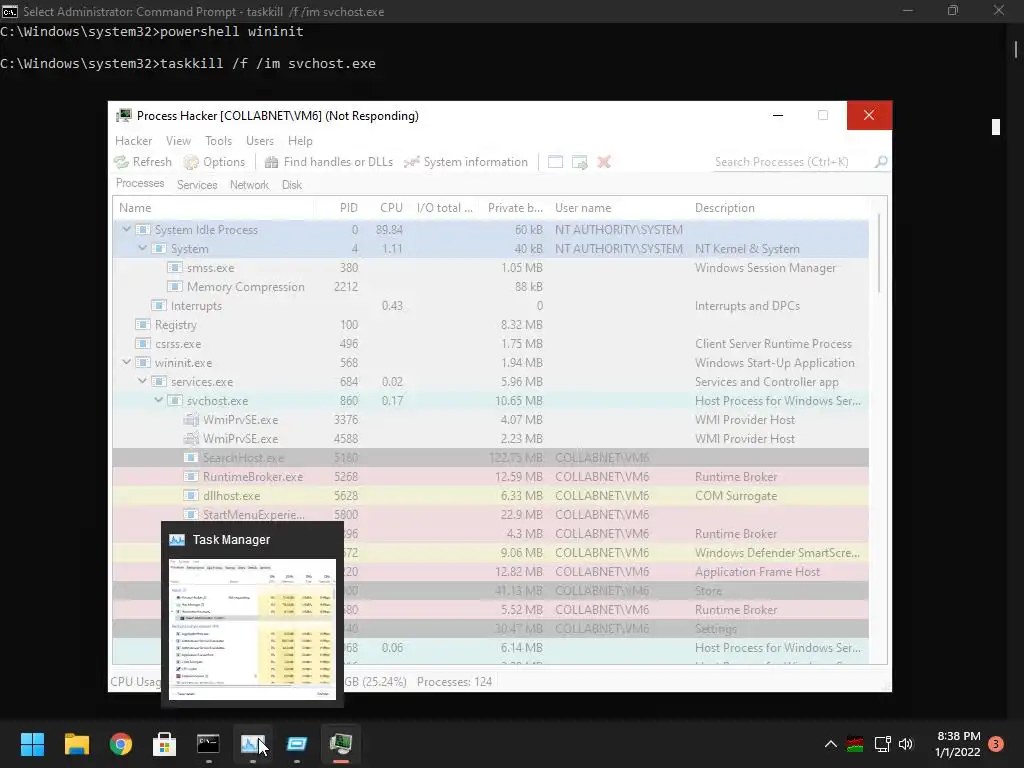The image size is (1024, 768).
Task: Click the search magnifier icon
Action: click(881, 161)
